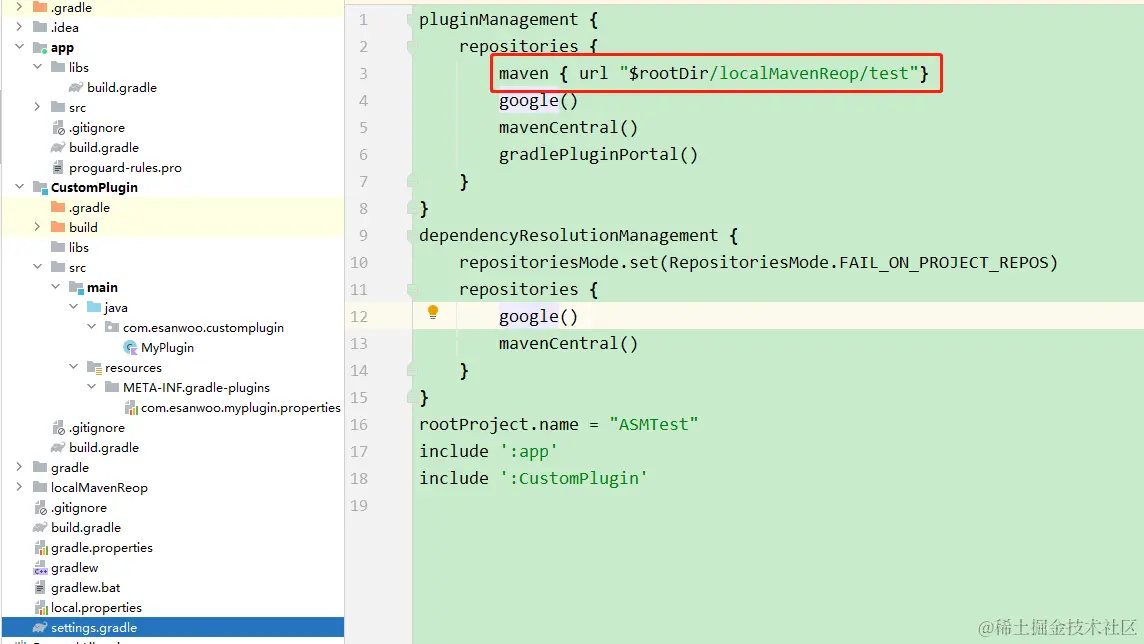Fold pluginManagement block at line 1

coord(411,20)
